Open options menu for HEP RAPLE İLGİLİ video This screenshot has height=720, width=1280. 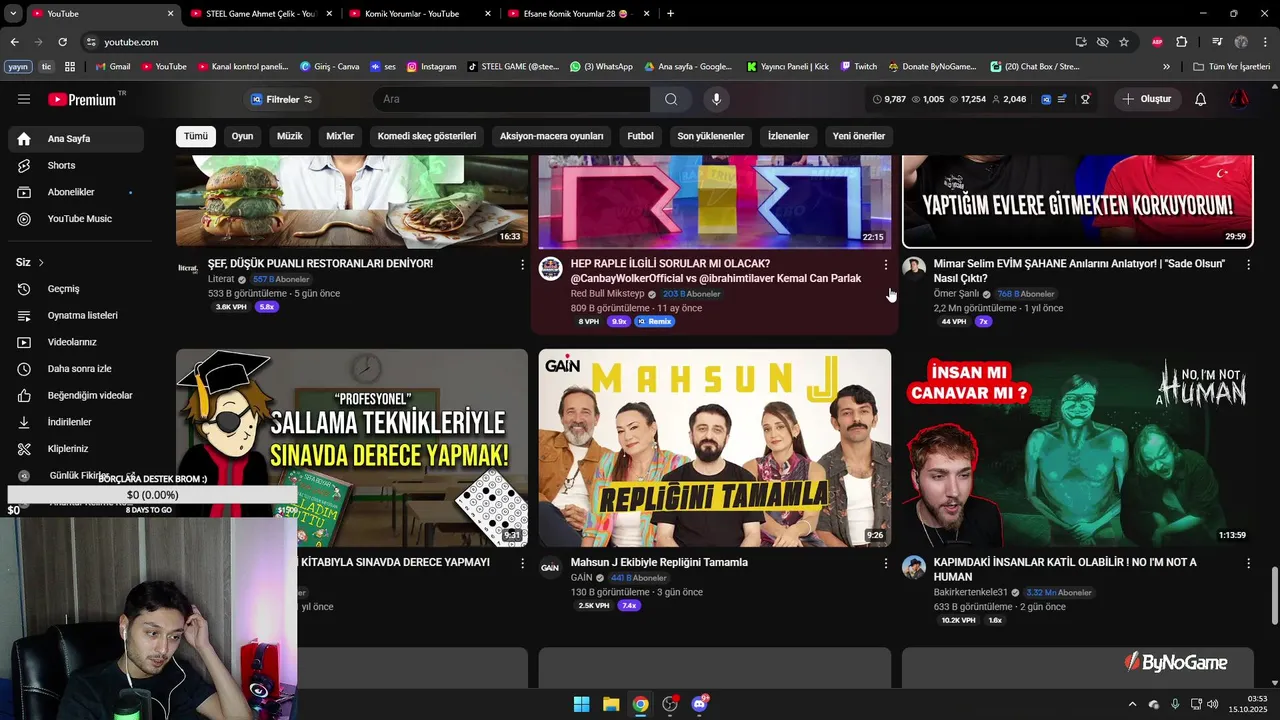click(885, 265)
